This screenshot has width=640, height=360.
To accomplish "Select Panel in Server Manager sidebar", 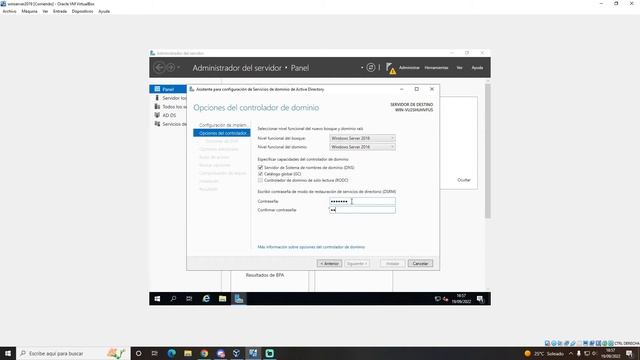I will pyautogui.click(x=168, y=89).
